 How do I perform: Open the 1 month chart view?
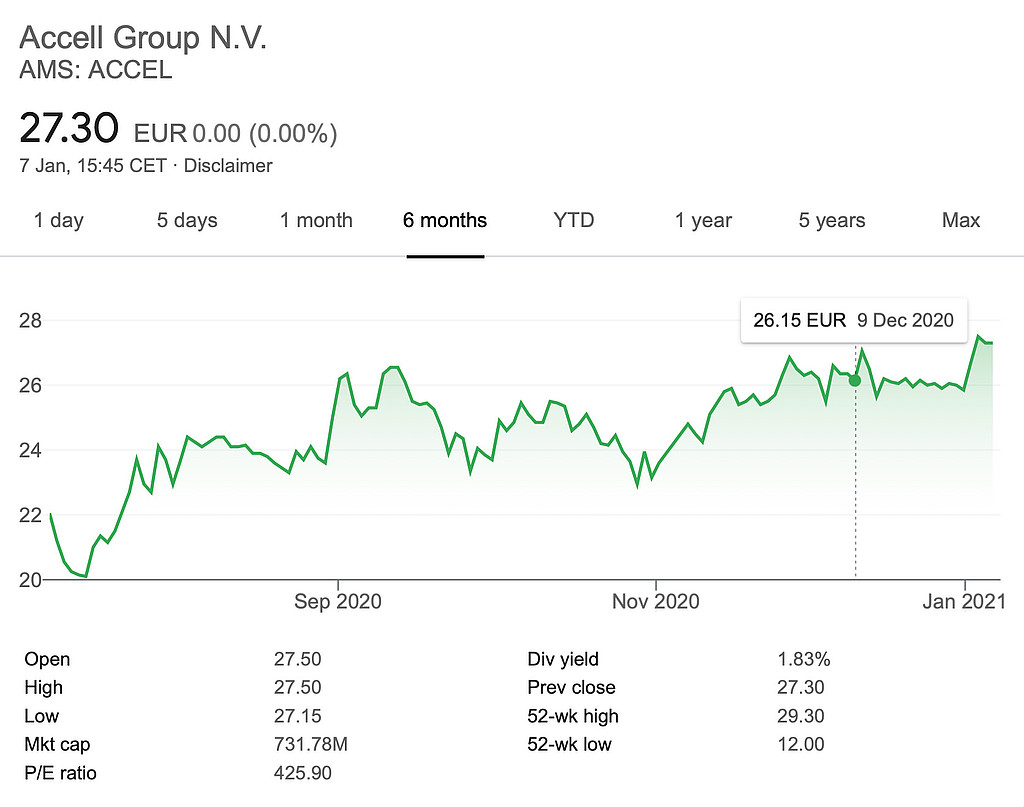pyautogui.click(x=316, y=220)
